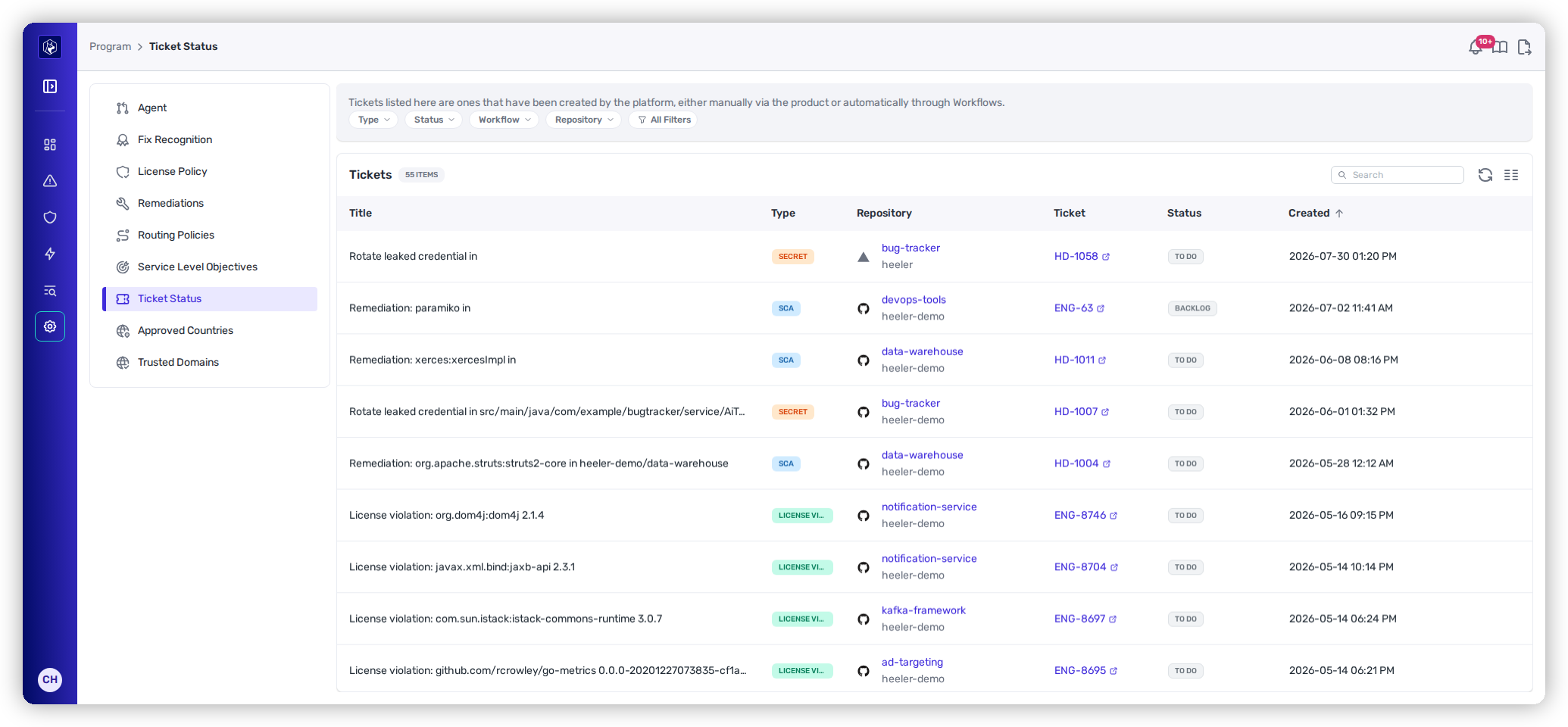1568x727 pixels.
Task: Open Service Level Objectives settings
Action: click(x=210, y=267)
